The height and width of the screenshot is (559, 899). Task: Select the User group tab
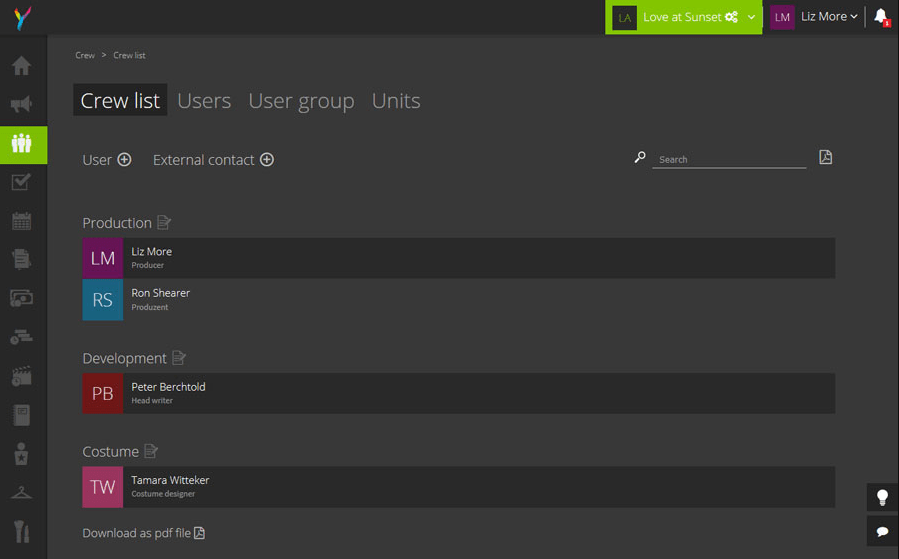[x=301, y=101]
